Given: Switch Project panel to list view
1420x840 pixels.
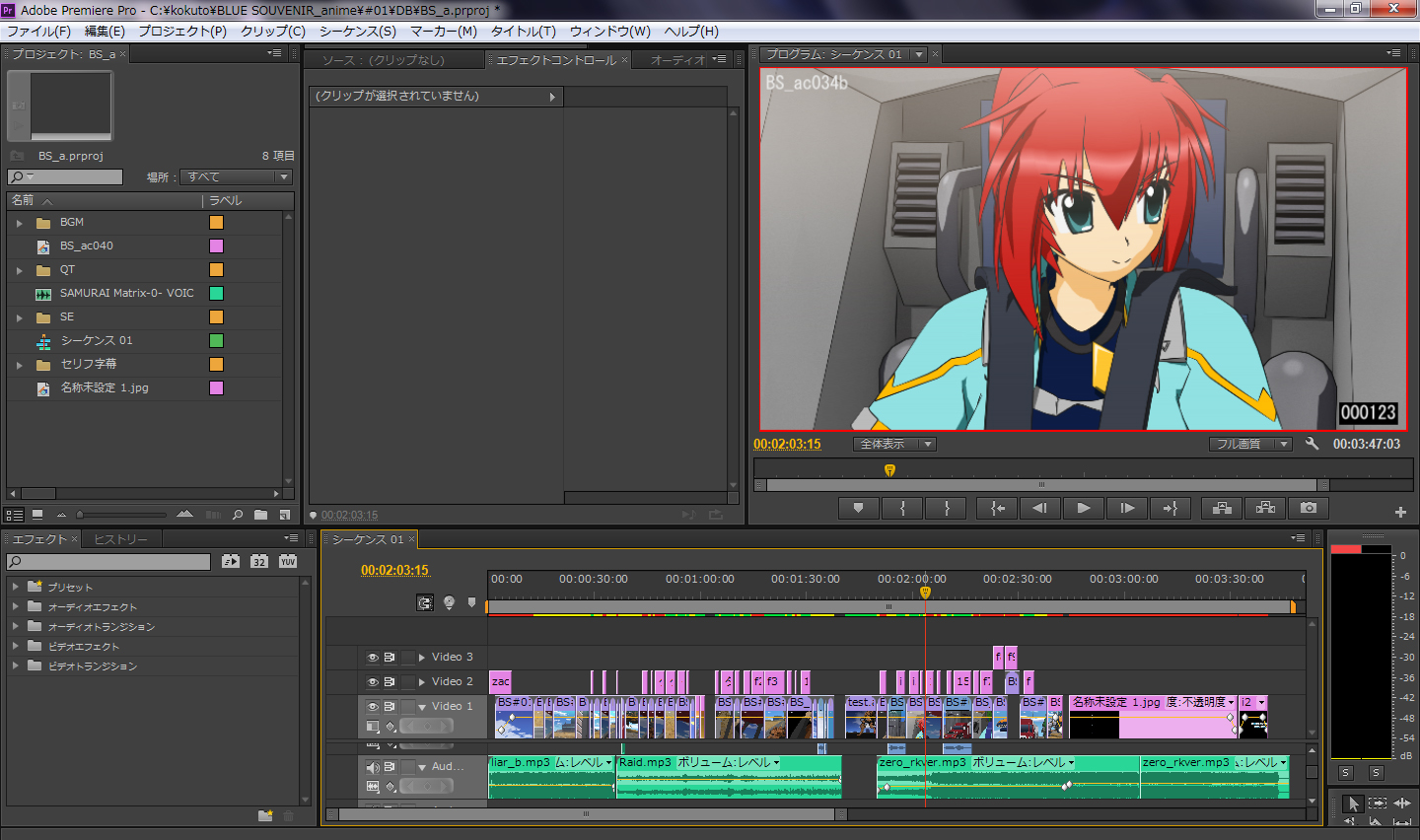Looking at the screenshot, I should (x=14, y=515).
